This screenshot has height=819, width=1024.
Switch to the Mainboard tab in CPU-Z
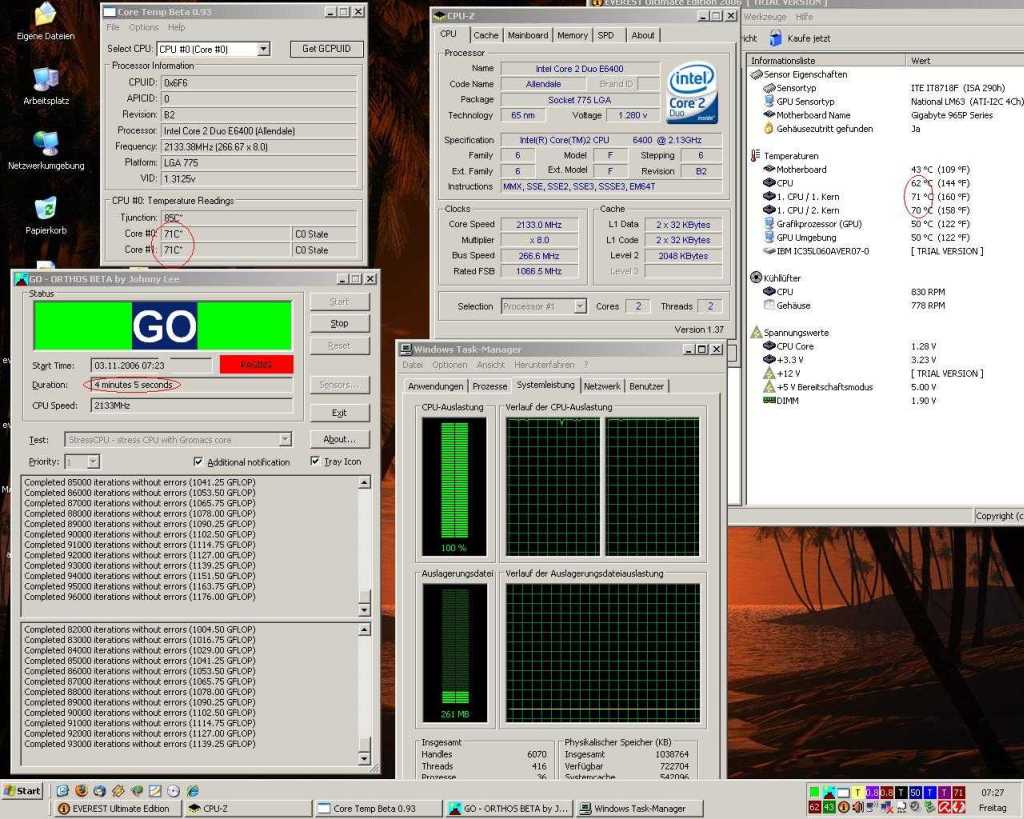coord(528,35)
